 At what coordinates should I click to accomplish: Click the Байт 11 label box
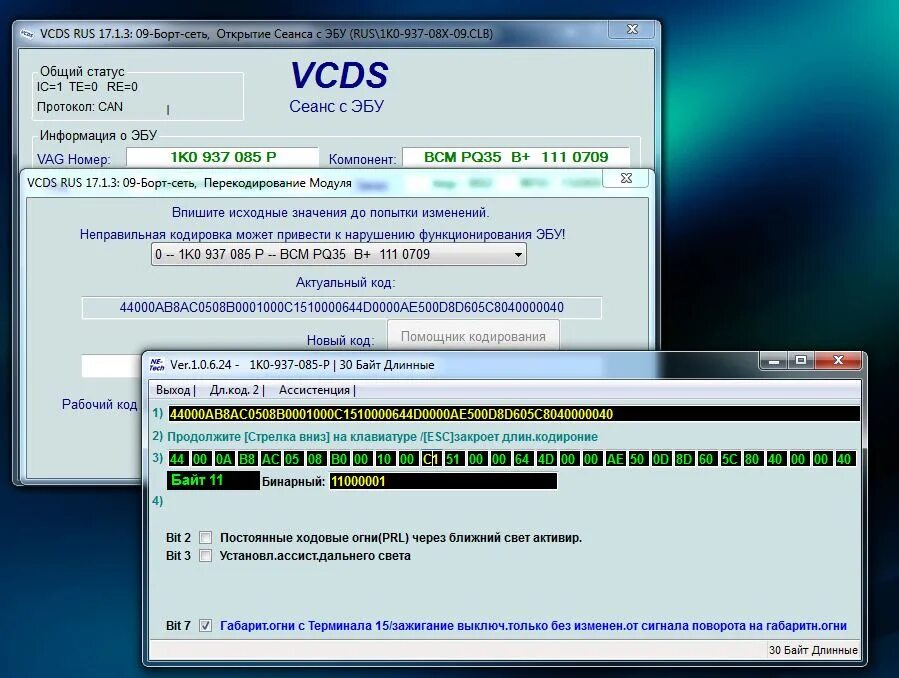click(x=213, y=480)
